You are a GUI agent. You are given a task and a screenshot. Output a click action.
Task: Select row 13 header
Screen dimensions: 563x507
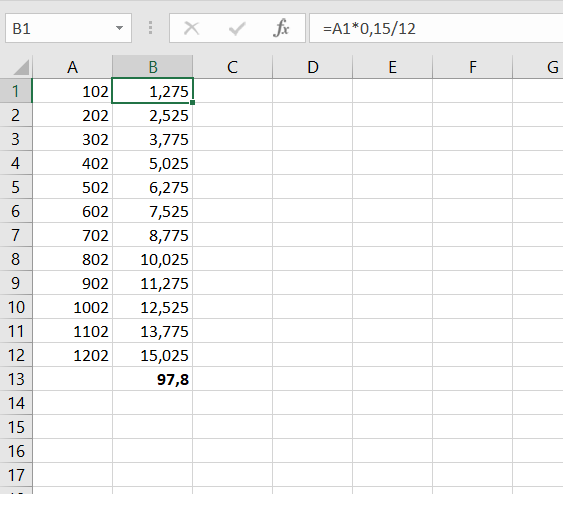point(16,379)
